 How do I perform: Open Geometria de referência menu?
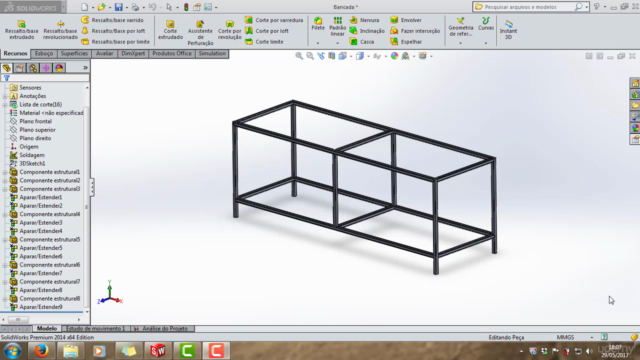click(460, 27)
